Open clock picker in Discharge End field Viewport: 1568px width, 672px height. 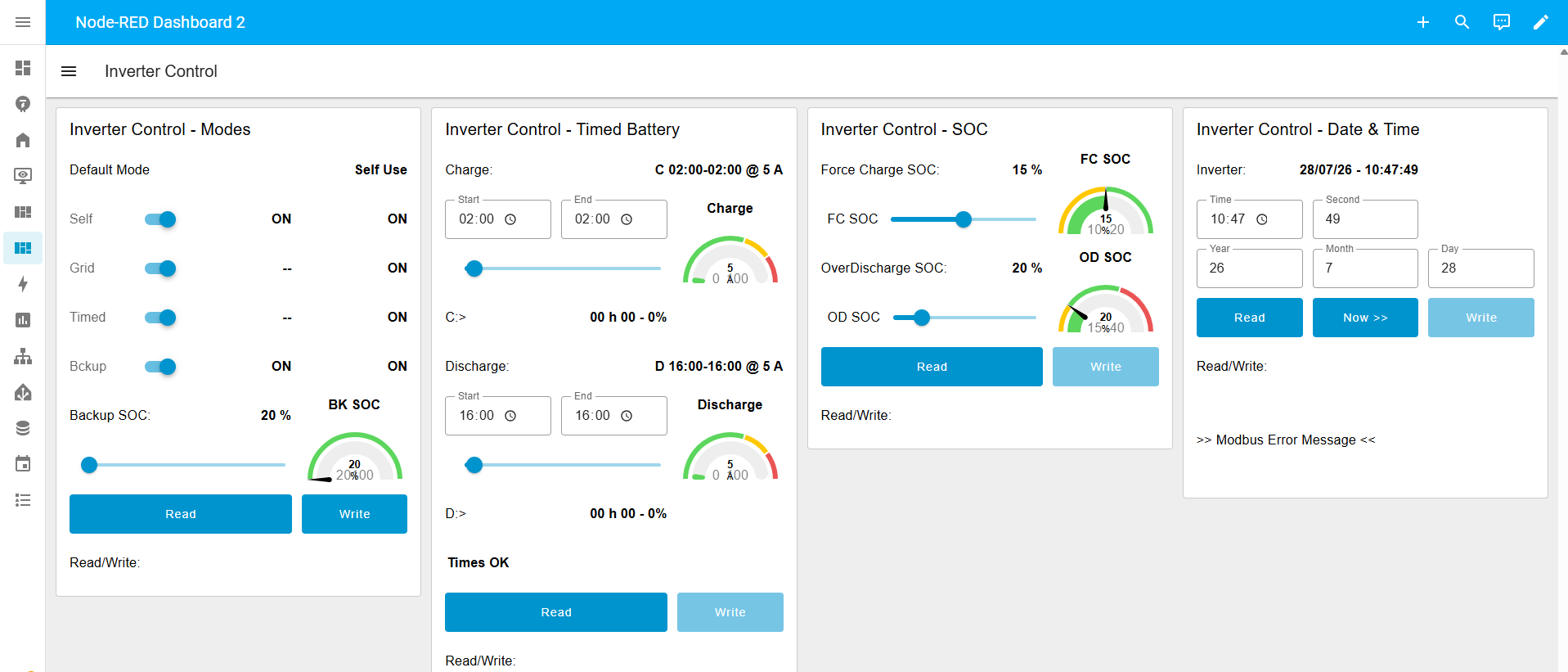click(x=627, y=416)
